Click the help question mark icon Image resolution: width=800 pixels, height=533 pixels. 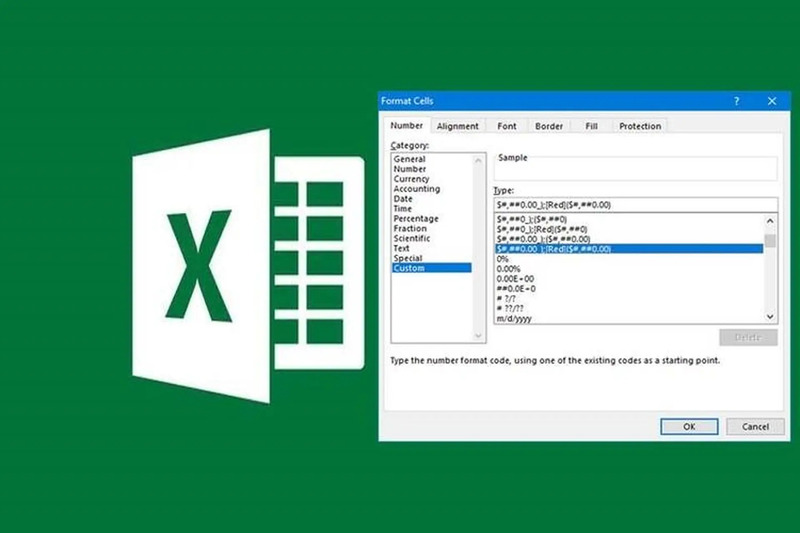click(x=736, y=101)
